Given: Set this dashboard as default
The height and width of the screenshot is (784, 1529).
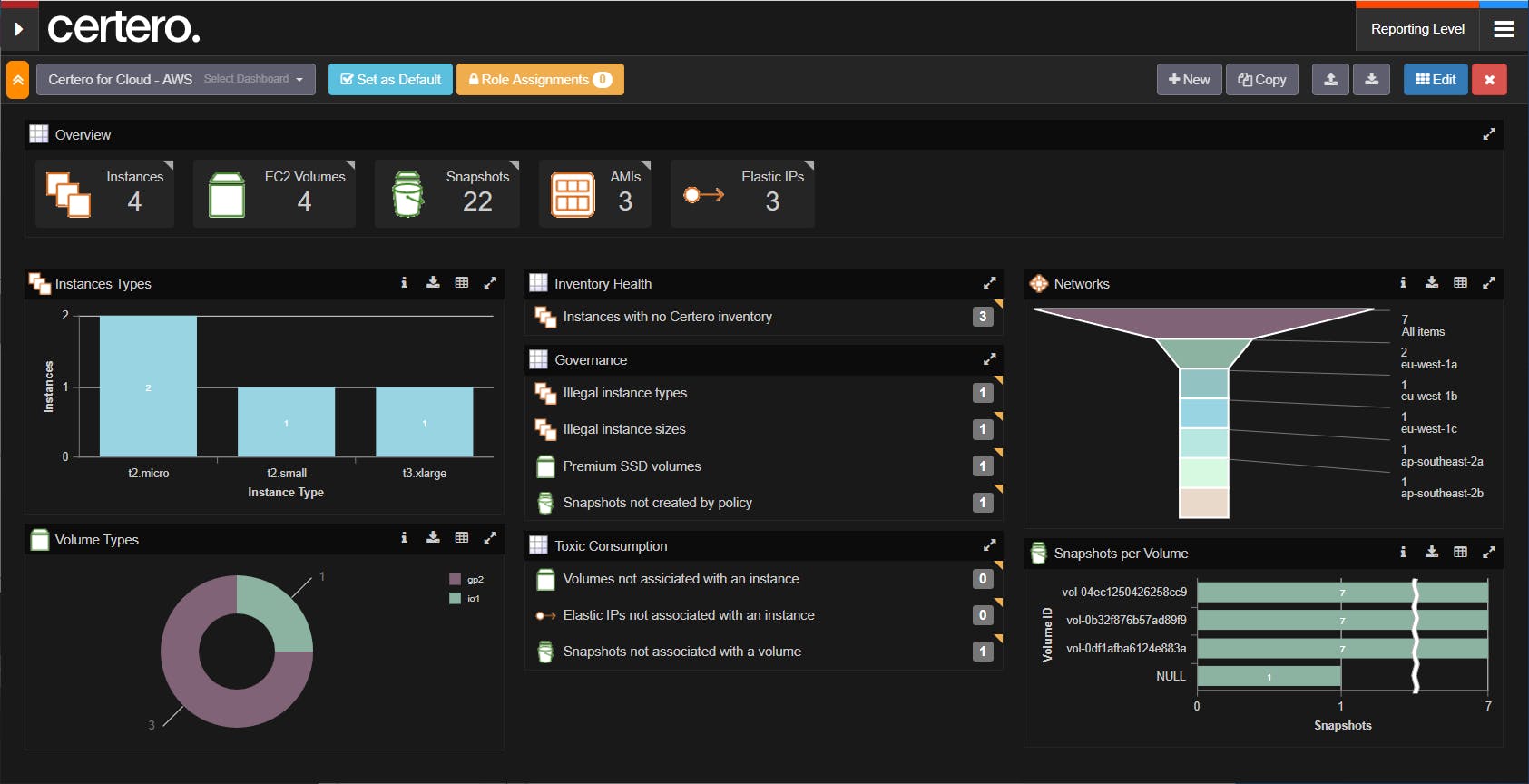Looking at the screenshot, I should pos(390,80).
